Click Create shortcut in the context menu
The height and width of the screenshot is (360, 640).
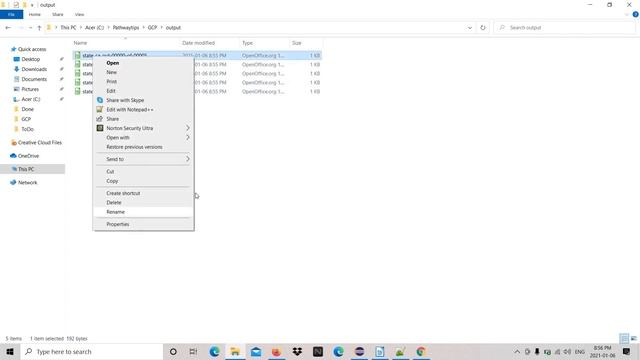coord(143,193)
